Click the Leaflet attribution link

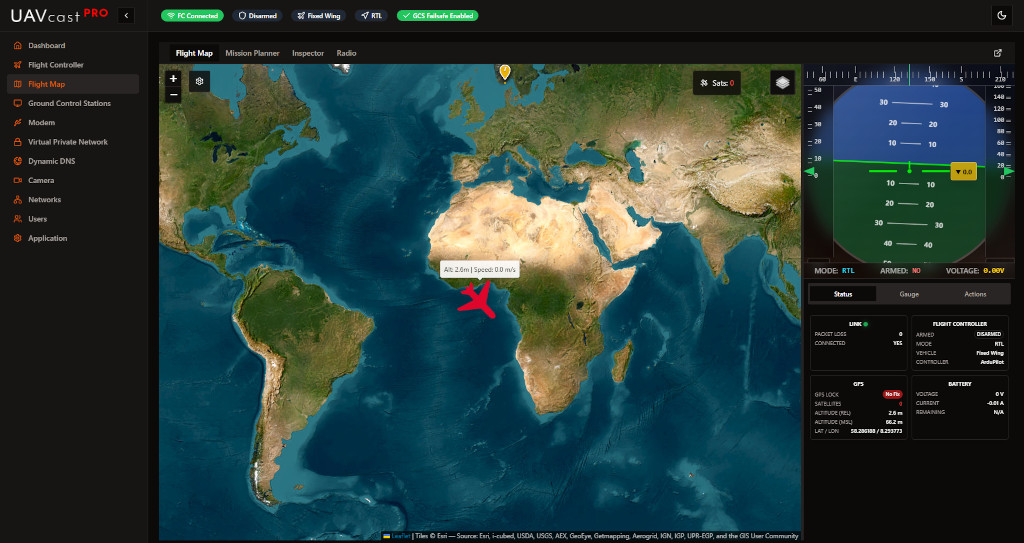click(x=400, y=536)
